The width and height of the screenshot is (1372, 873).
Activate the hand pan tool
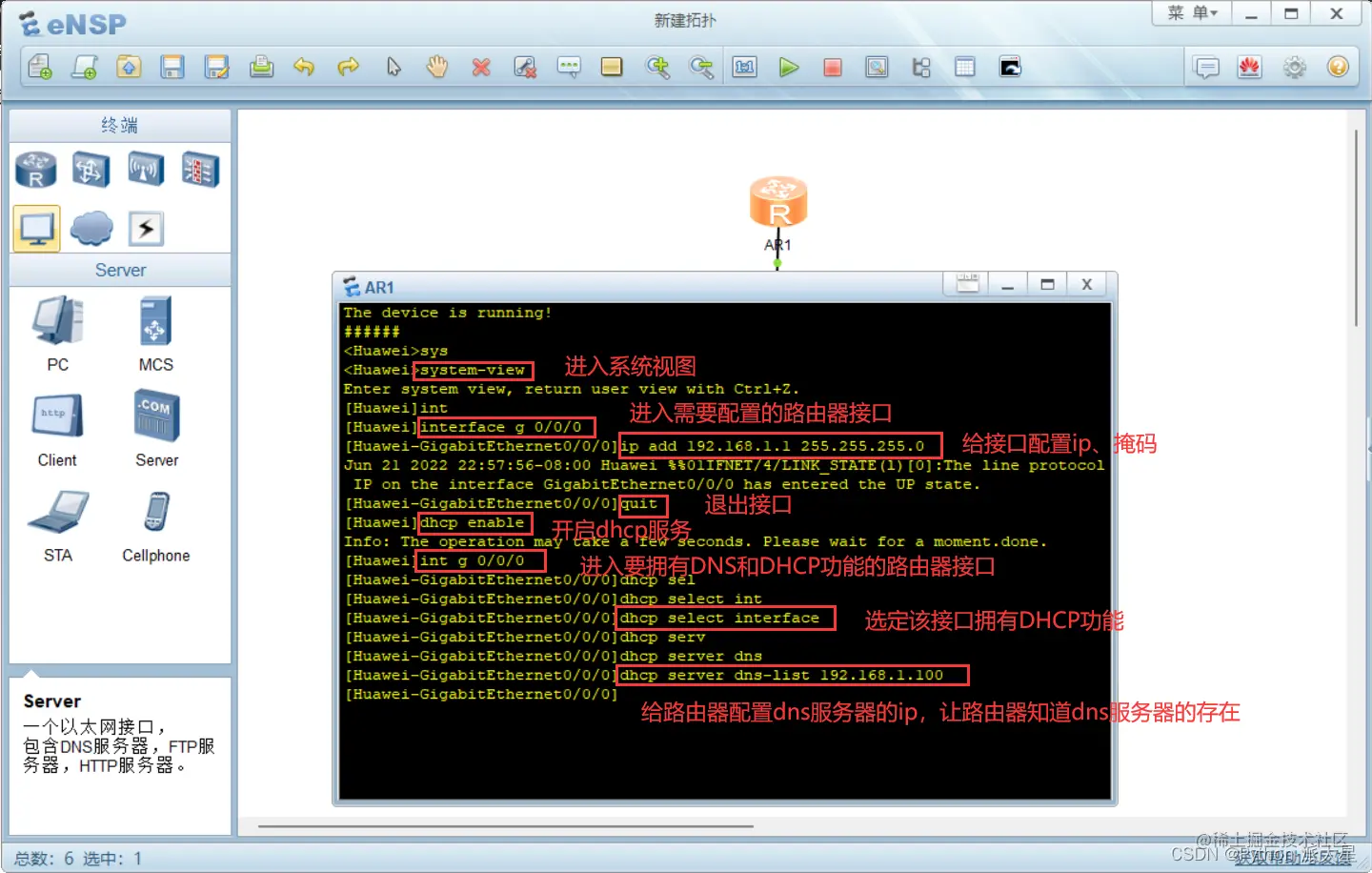[437, 67]
